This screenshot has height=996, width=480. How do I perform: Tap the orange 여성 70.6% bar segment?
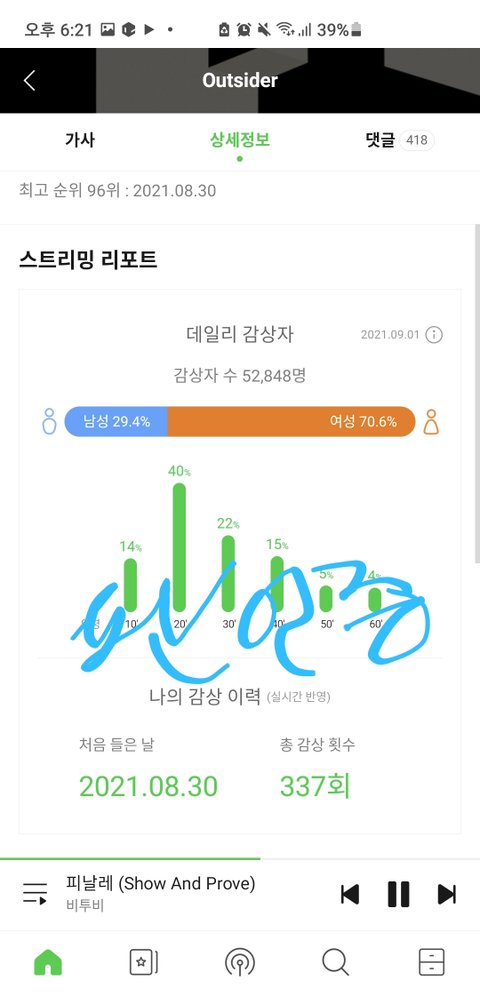tap(291, 421)
